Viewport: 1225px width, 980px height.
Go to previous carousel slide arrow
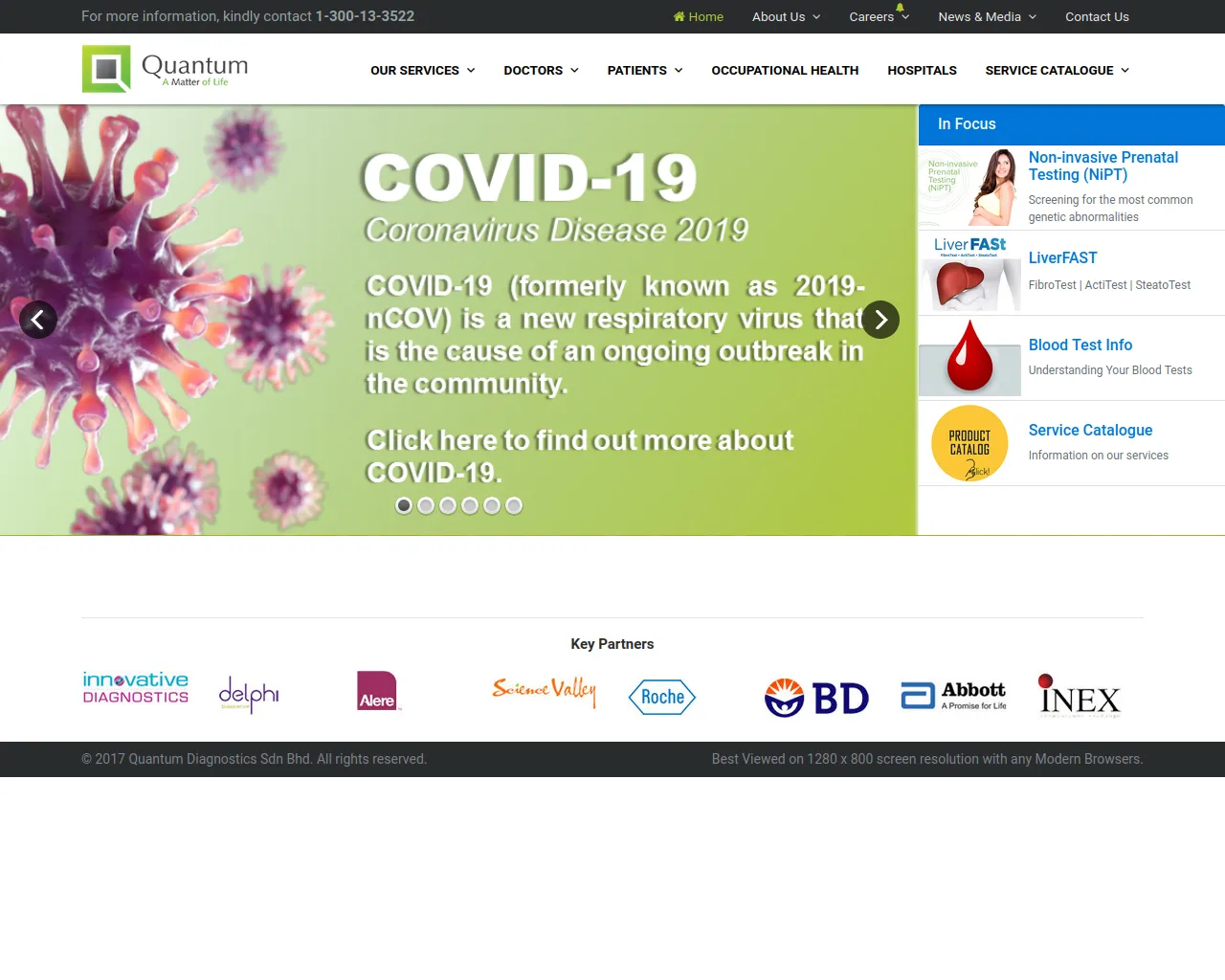[38, 320]
